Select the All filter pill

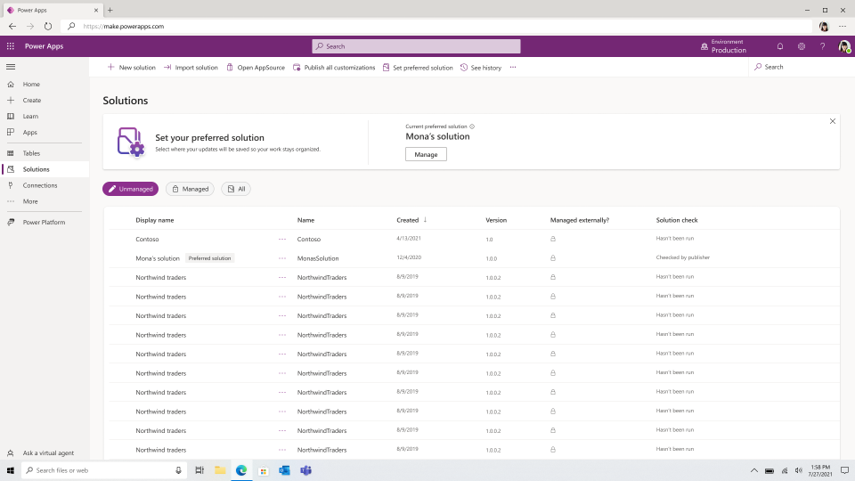(x=236, y=189)
